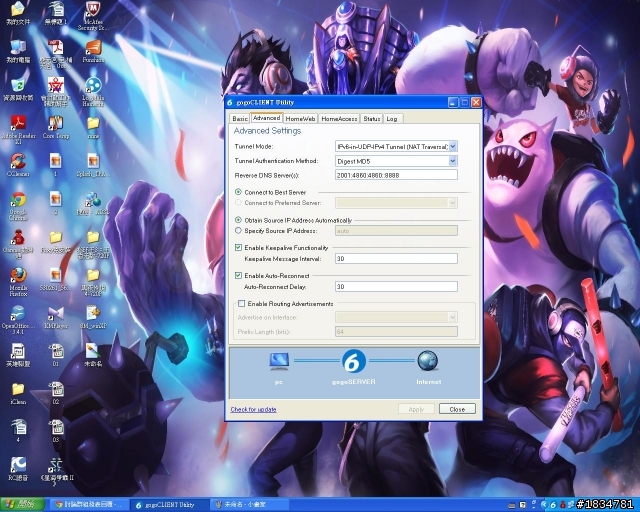Image resolution: width=640 pixels, height=512 pixels.
Task: Select Connect to Preferred Server option
Action: (x=238, y=203)
